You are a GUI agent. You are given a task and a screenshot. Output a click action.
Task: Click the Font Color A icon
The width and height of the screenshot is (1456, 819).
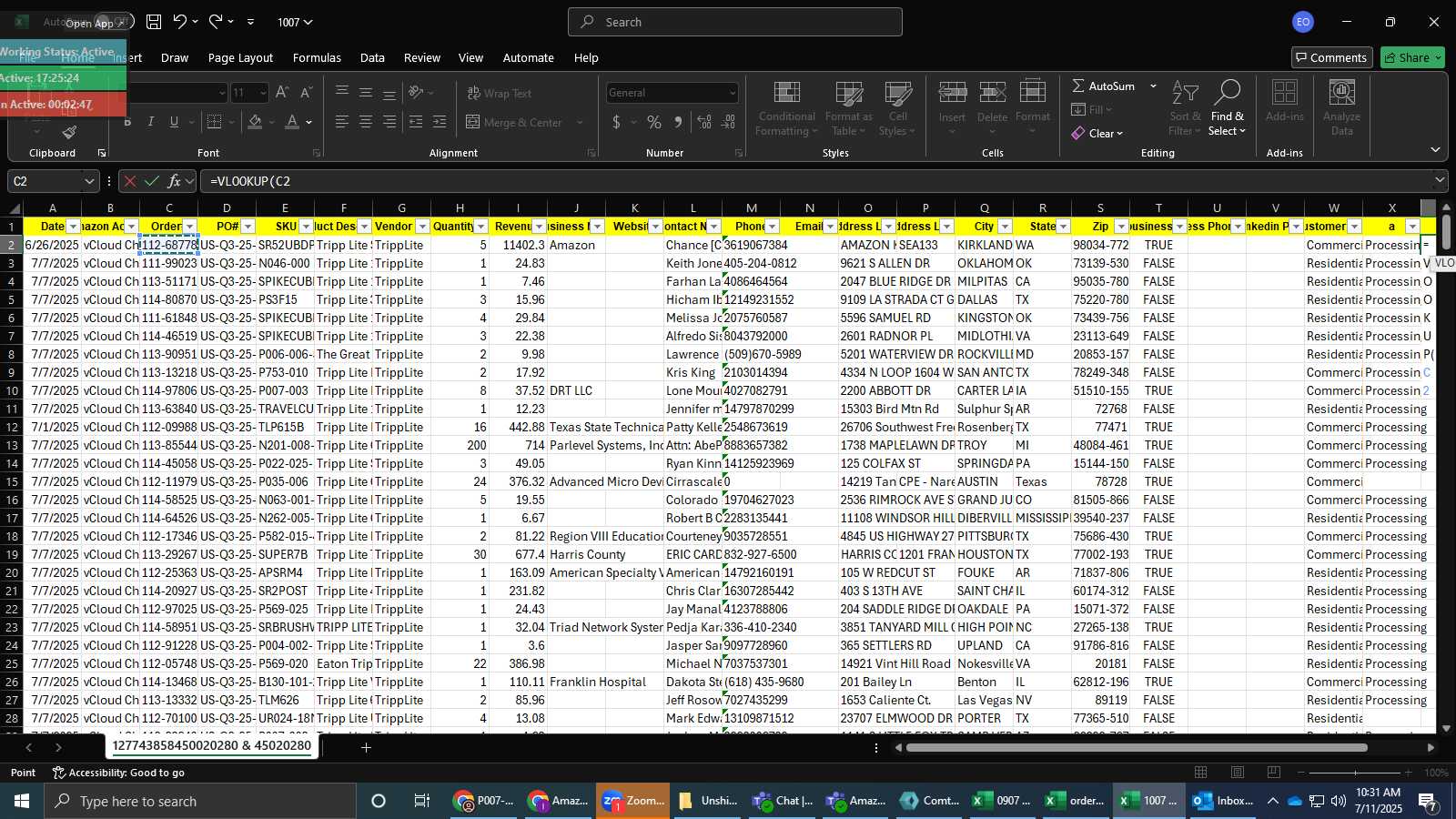pyautogui.click(x=292, y=122)
